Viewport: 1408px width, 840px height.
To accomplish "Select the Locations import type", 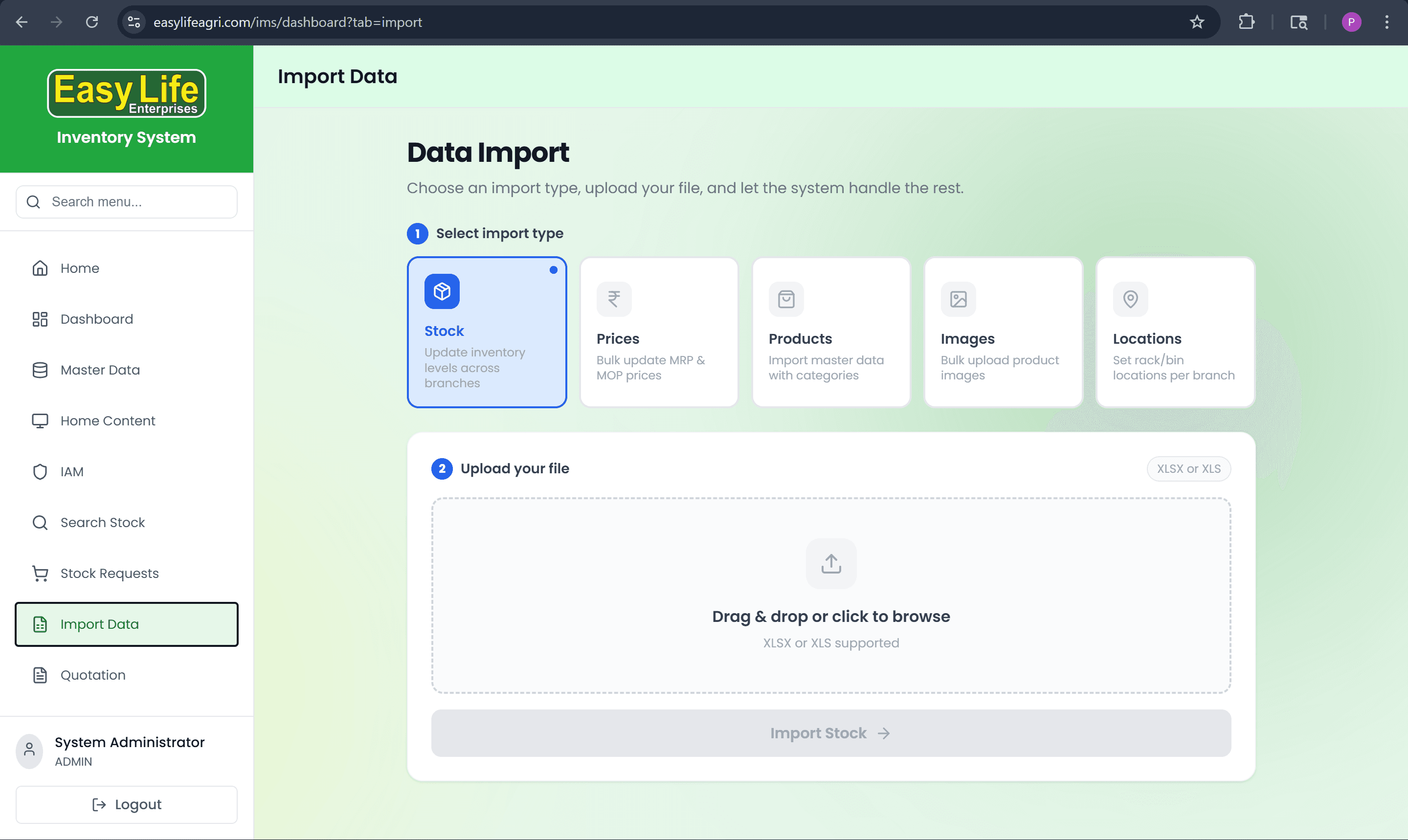I will (1175, 332).
